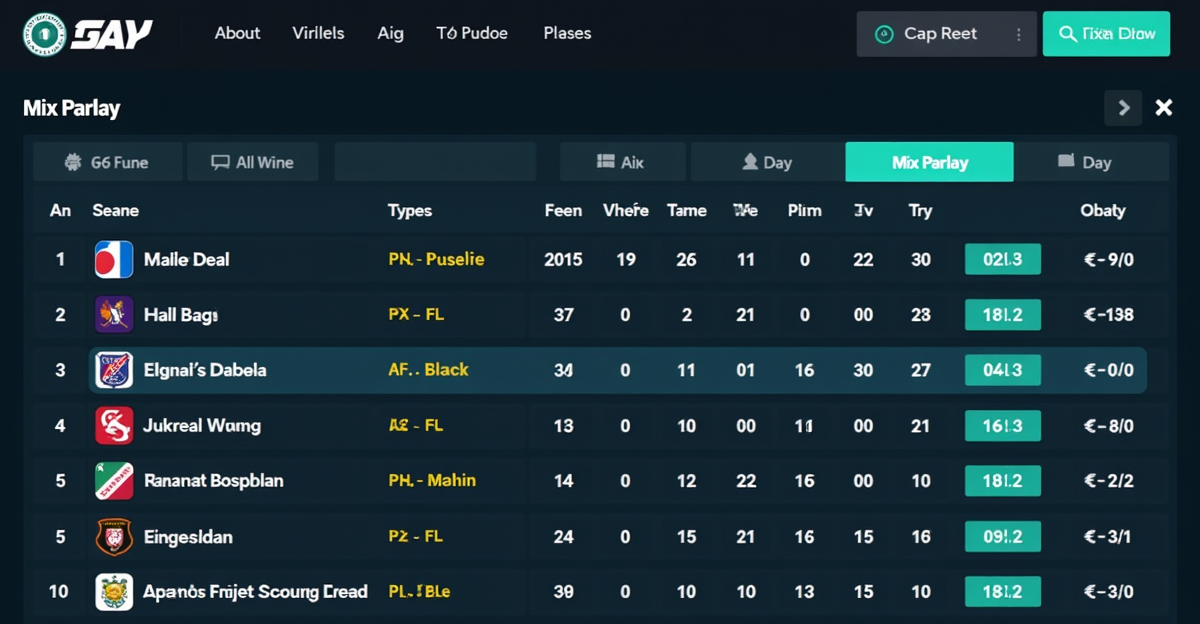The width and height of the screenshot is (1200, 624).
Task: Open the Plases navigation item
Action: tap(567, 33)
